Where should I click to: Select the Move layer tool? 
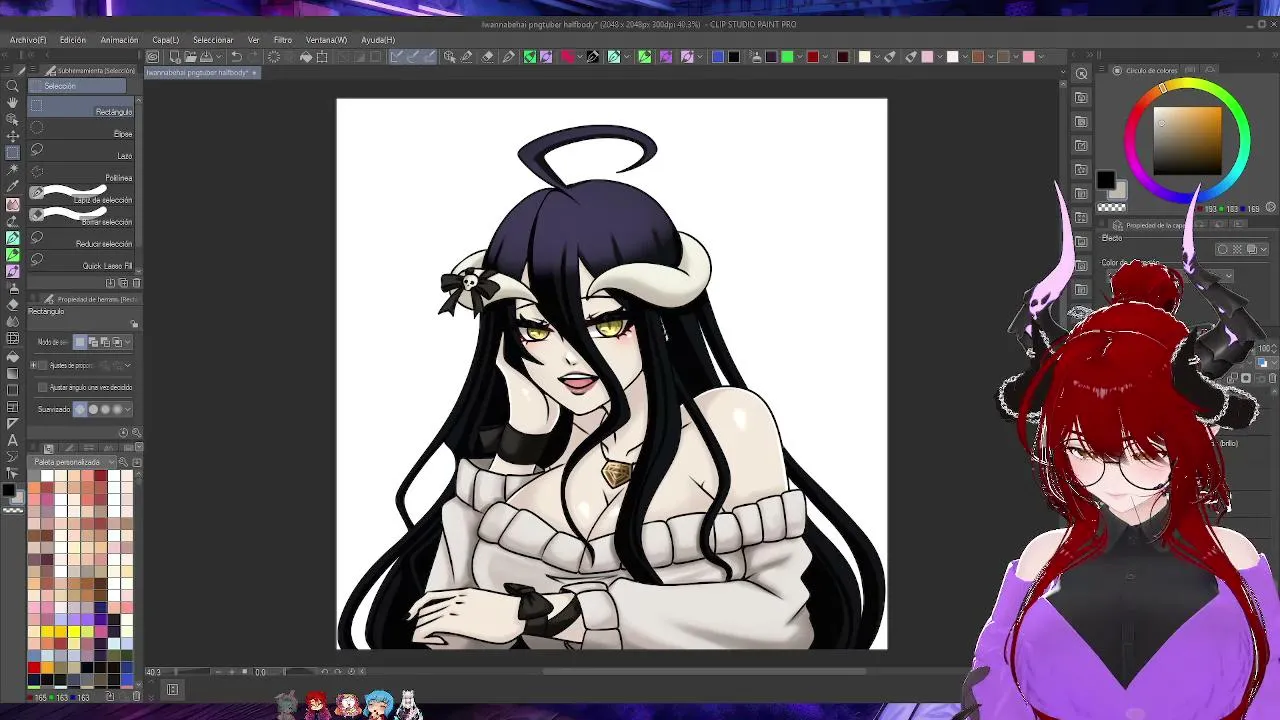click(x=12, y=136)
